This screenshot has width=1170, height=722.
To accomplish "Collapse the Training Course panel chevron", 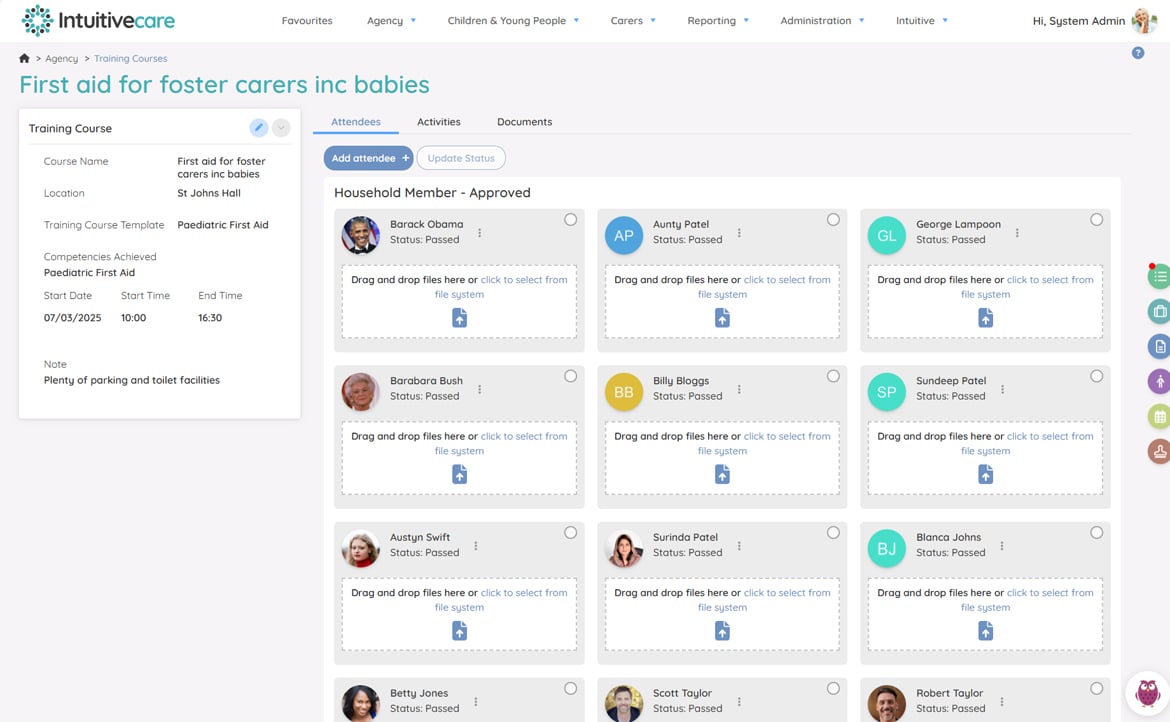I will click(x=281, y=128).
